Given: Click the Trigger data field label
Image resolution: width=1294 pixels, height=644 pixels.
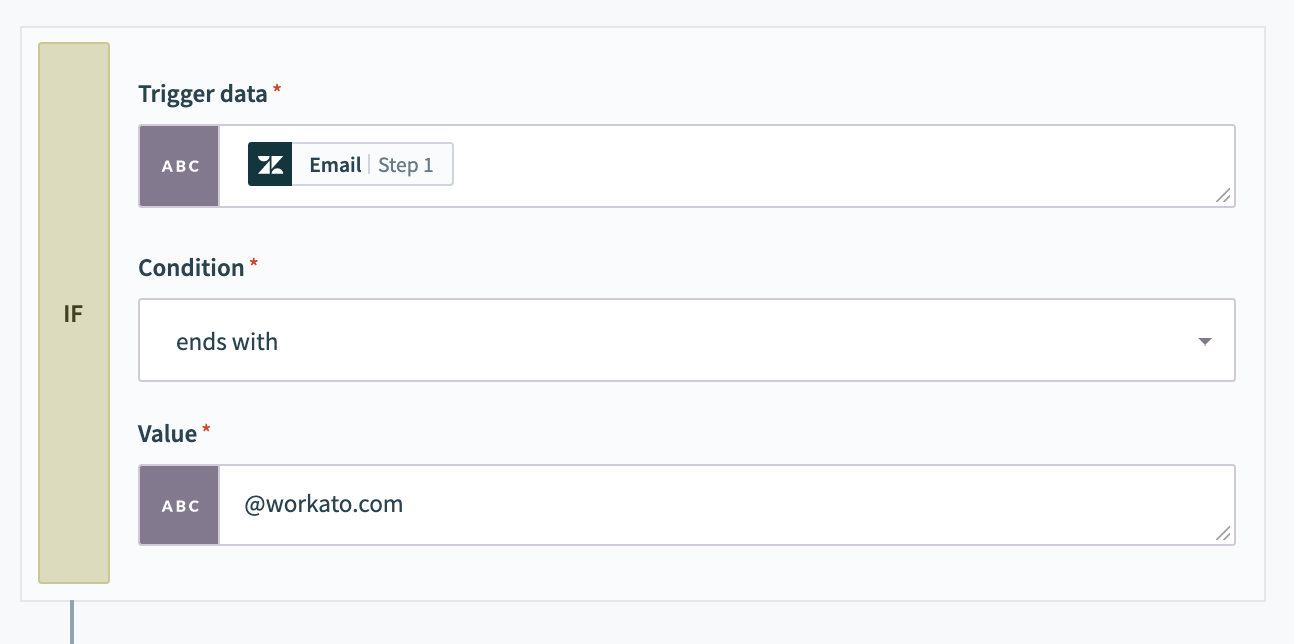Looking at the screenshot, I should (203, 94).
